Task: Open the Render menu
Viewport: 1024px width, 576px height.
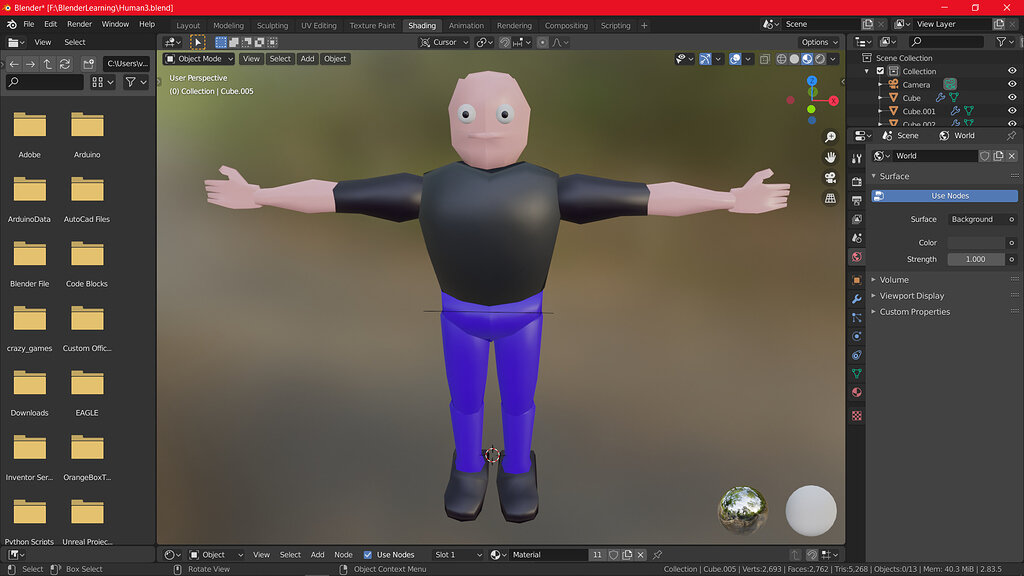Action: [x=80, y=24]
